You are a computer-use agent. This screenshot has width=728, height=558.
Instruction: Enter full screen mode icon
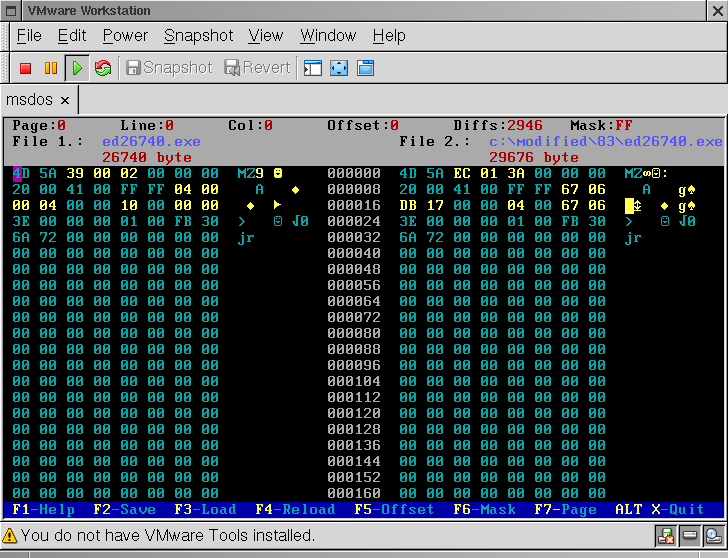(x=339, y=68)
